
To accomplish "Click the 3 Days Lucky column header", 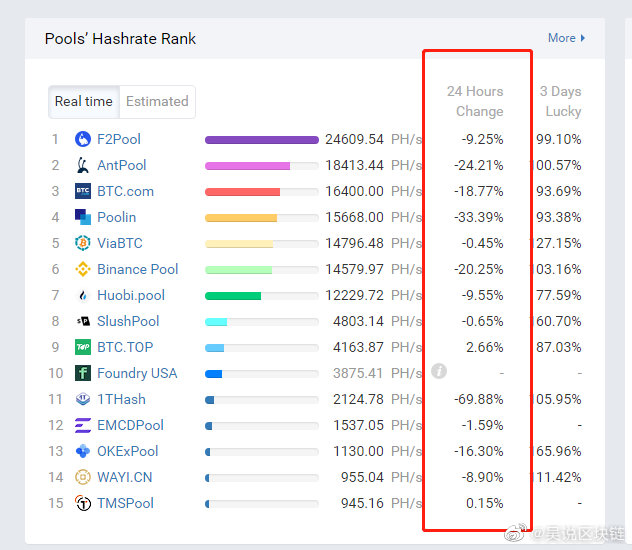I will (560, 102).
